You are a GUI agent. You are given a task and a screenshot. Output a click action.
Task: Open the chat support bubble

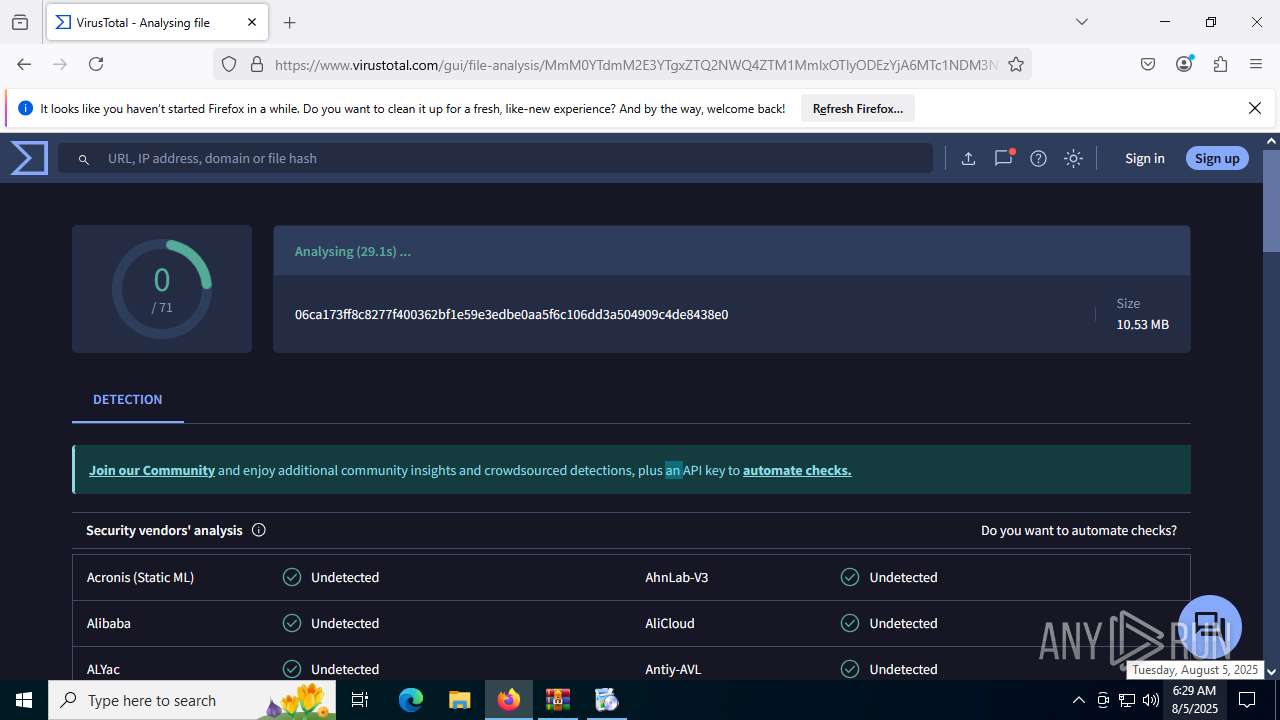(1210, 627)
